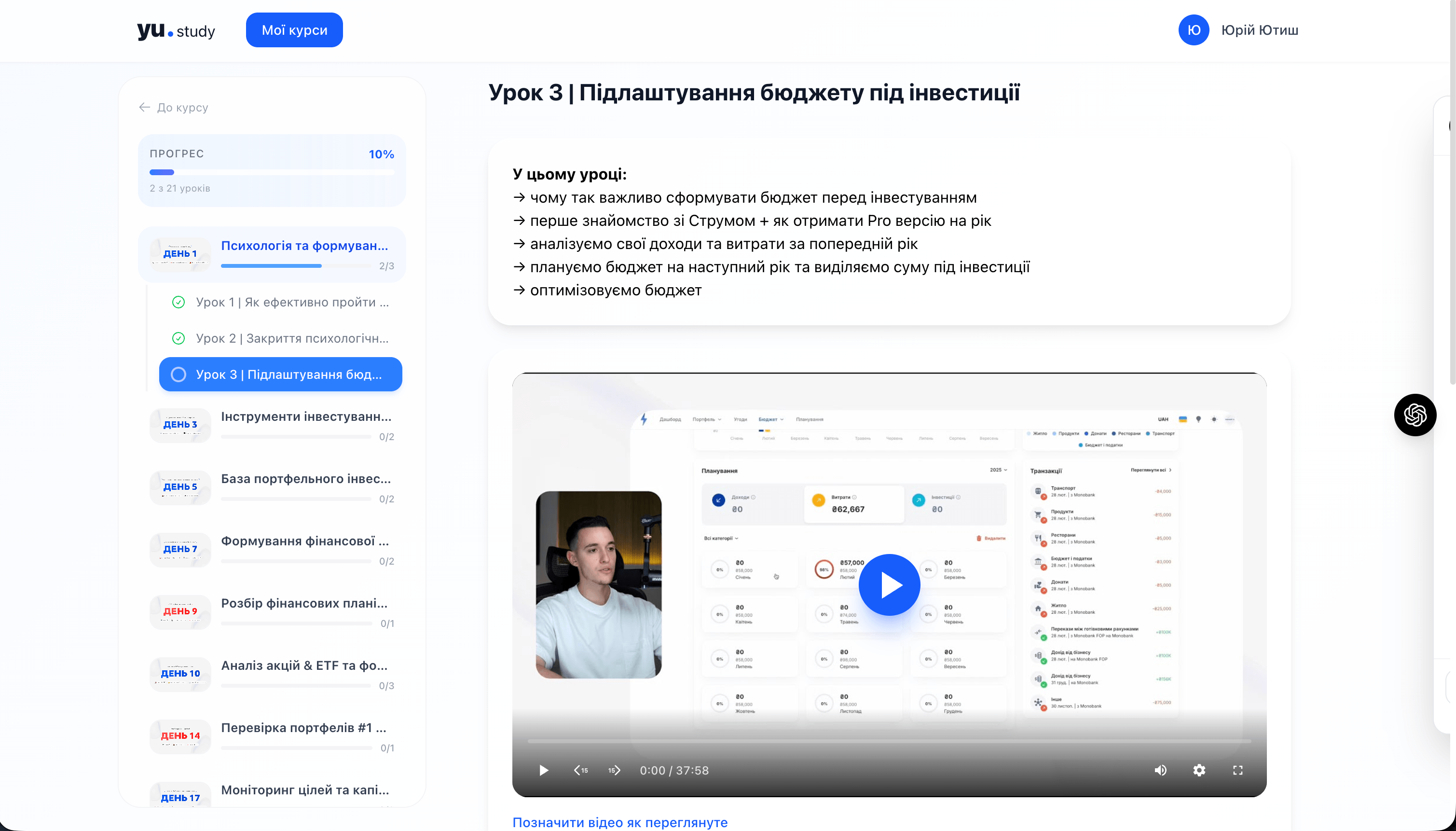1456x831 pixels.
Task: Open the ChatGPT floating icon on the right
Action: [1415, 415]
